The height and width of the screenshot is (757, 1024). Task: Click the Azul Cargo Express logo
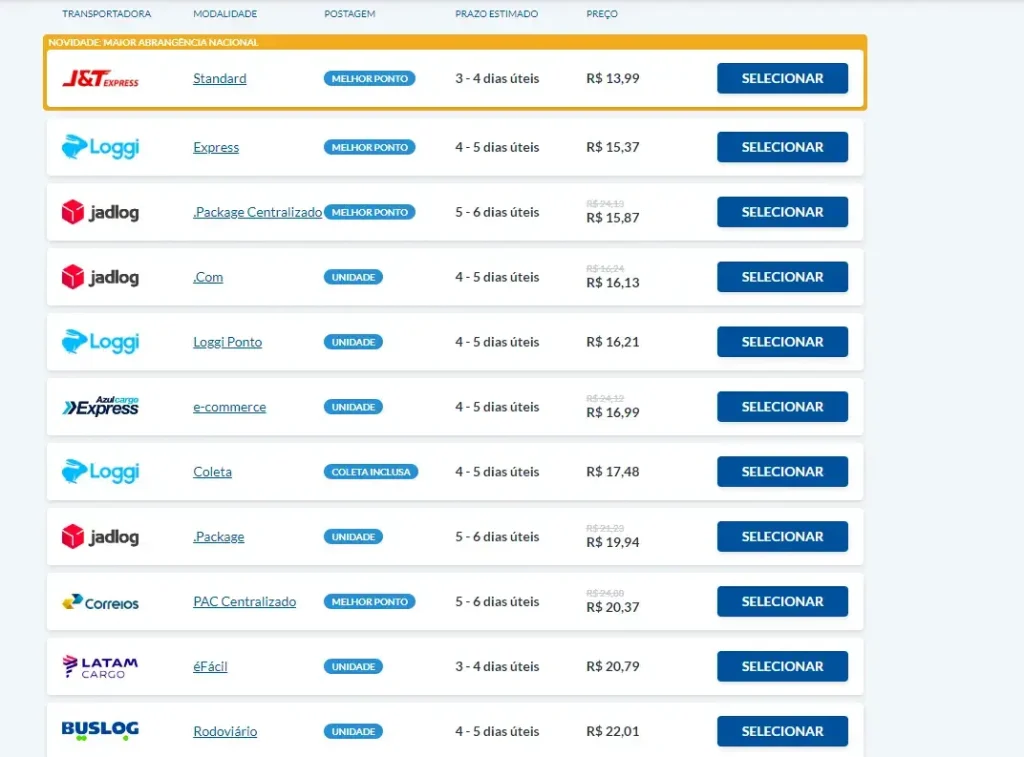pyautogui.click(x=100, y=406)
